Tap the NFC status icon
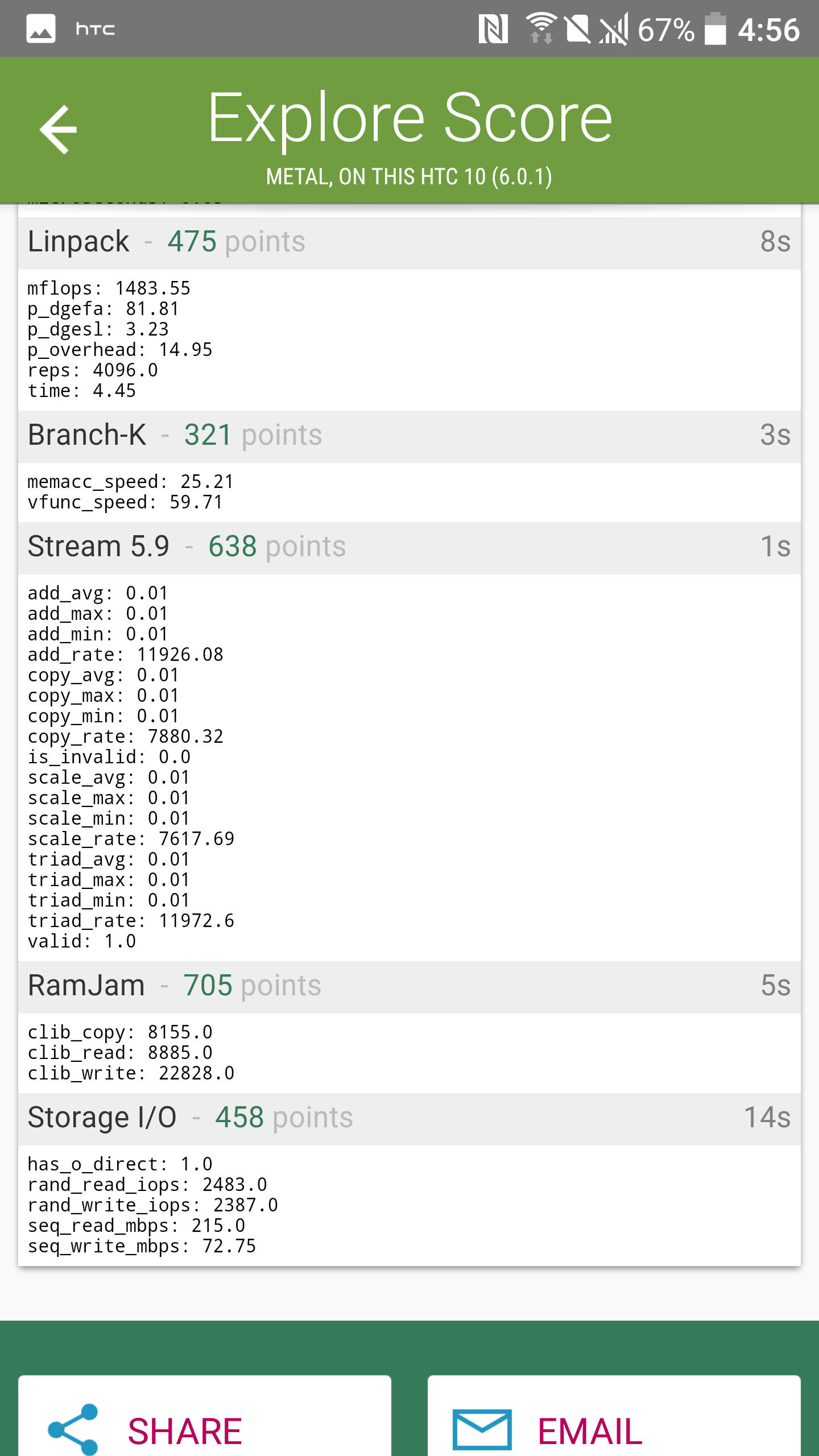The height and width of the screenshot is (1456, 819). (x=493, y=29)
